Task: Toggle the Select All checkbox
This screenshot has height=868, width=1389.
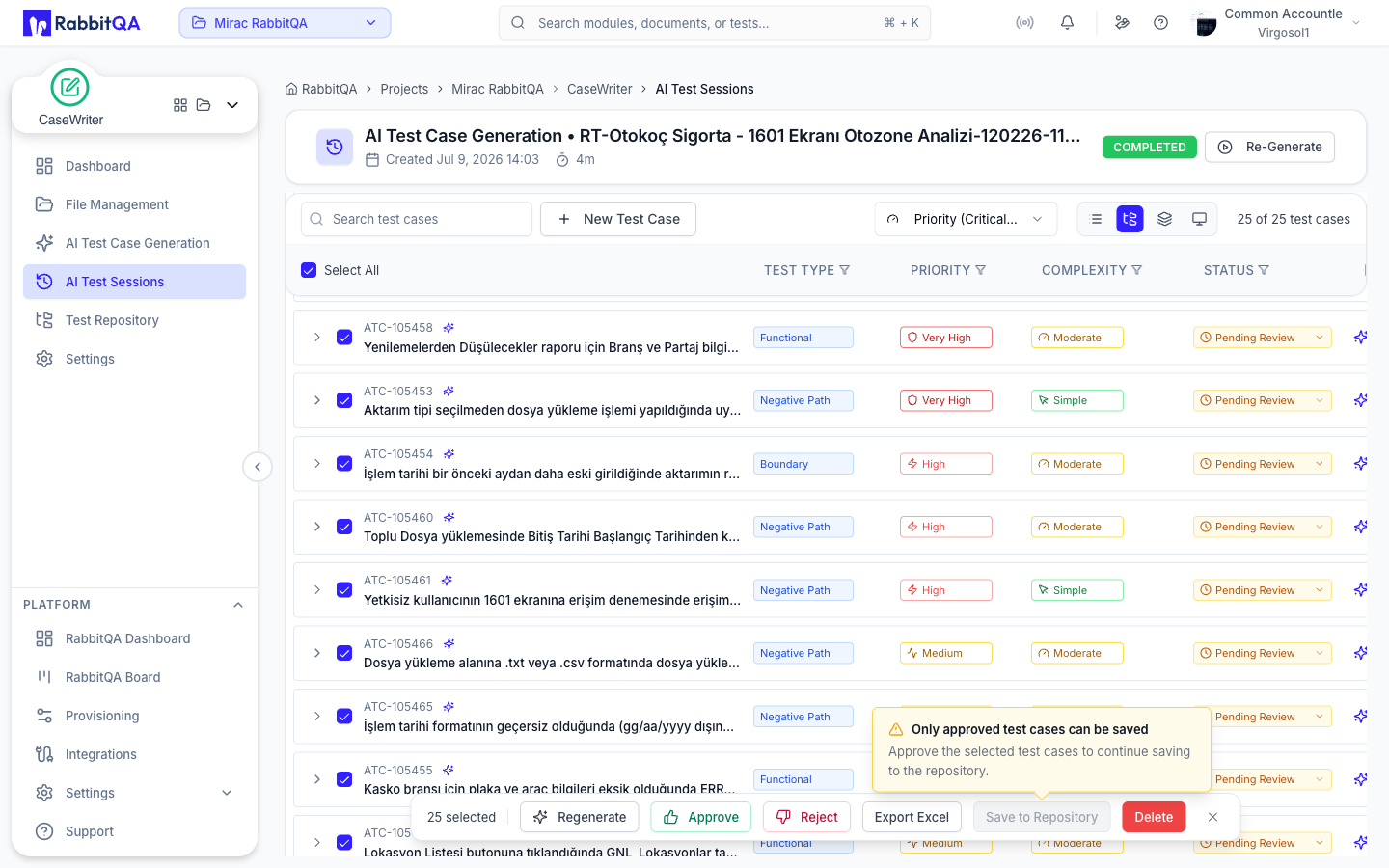Action: pyautogui.click(x=309, y=270)
